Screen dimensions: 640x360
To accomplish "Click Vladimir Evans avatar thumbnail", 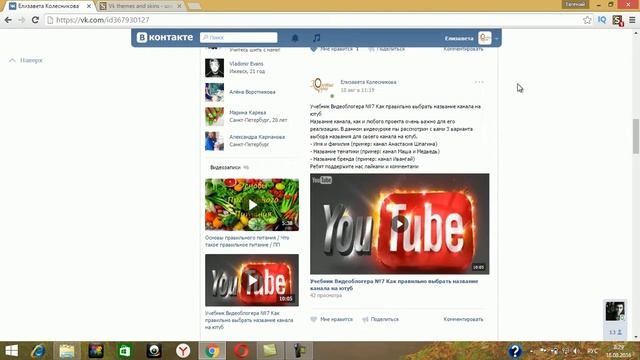I will (x=214, y=68).
